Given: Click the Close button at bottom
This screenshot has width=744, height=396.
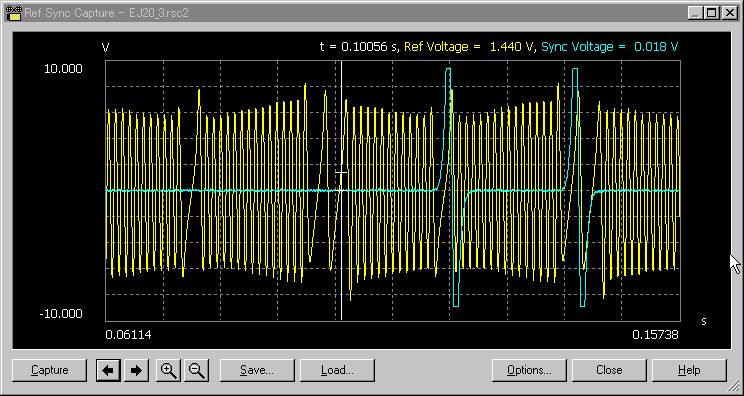Looking at the screenshot, I should [609, 370].
